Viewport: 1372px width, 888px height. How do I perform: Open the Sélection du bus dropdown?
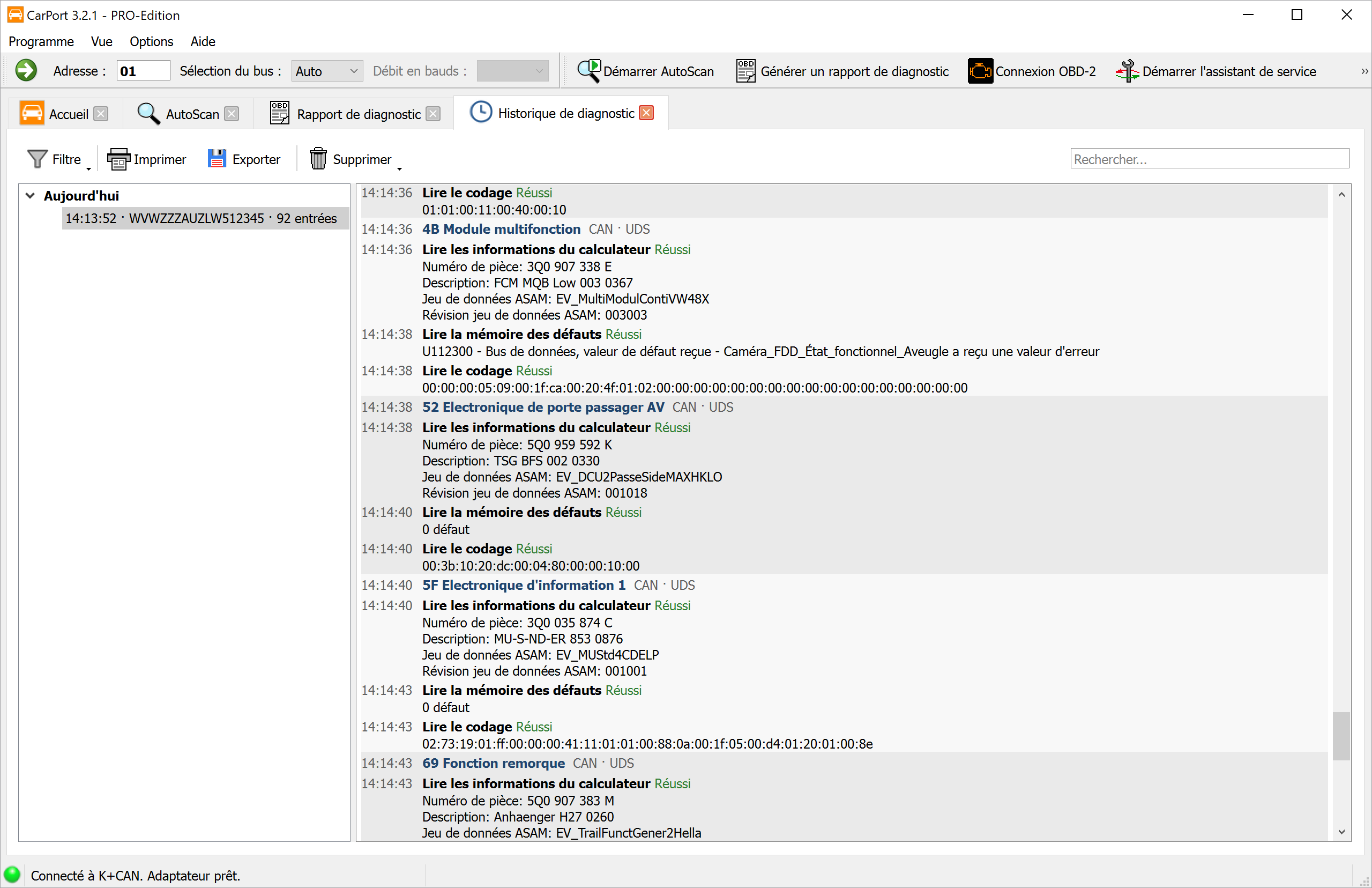327,71
